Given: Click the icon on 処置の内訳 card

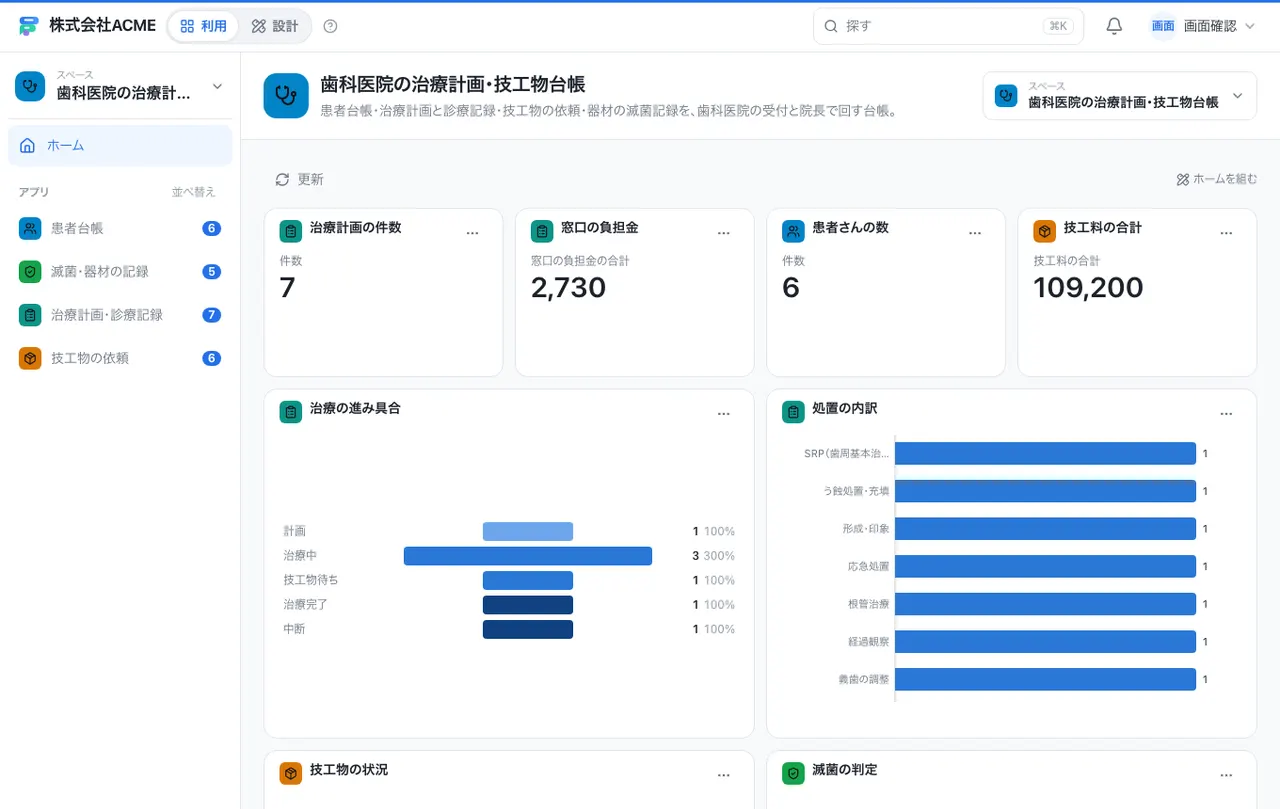Looking at the screenshot, I should tap(793, 412).
